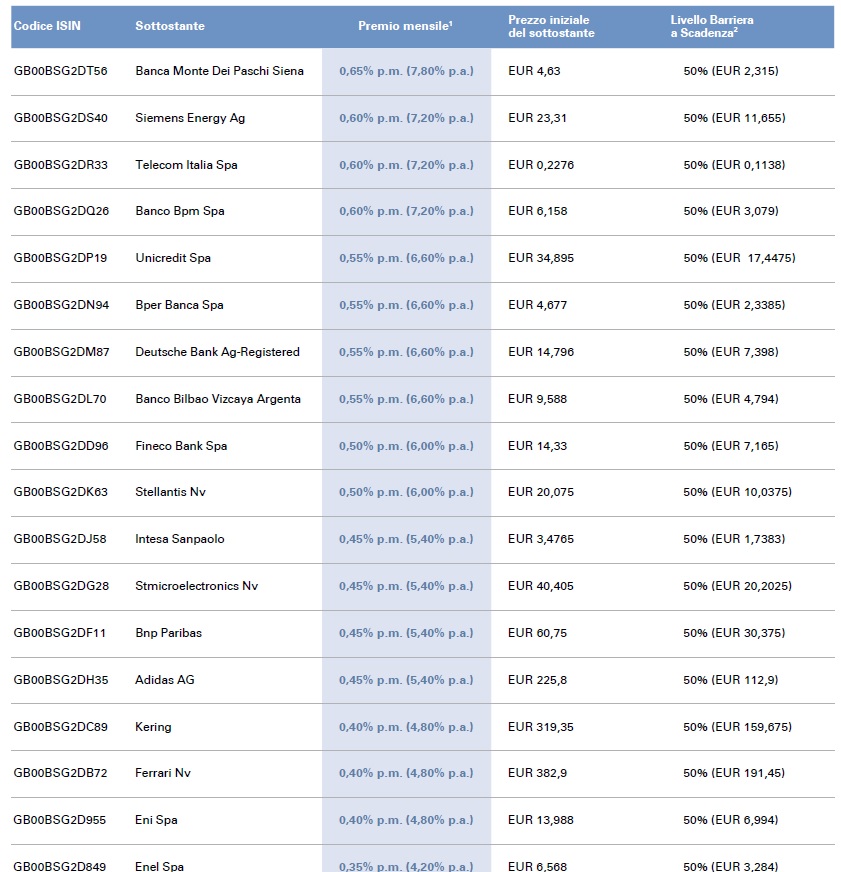Click initial price EUR 319,35
The height and width of the screenshot is (872, 841).
[x=541, y=727]
